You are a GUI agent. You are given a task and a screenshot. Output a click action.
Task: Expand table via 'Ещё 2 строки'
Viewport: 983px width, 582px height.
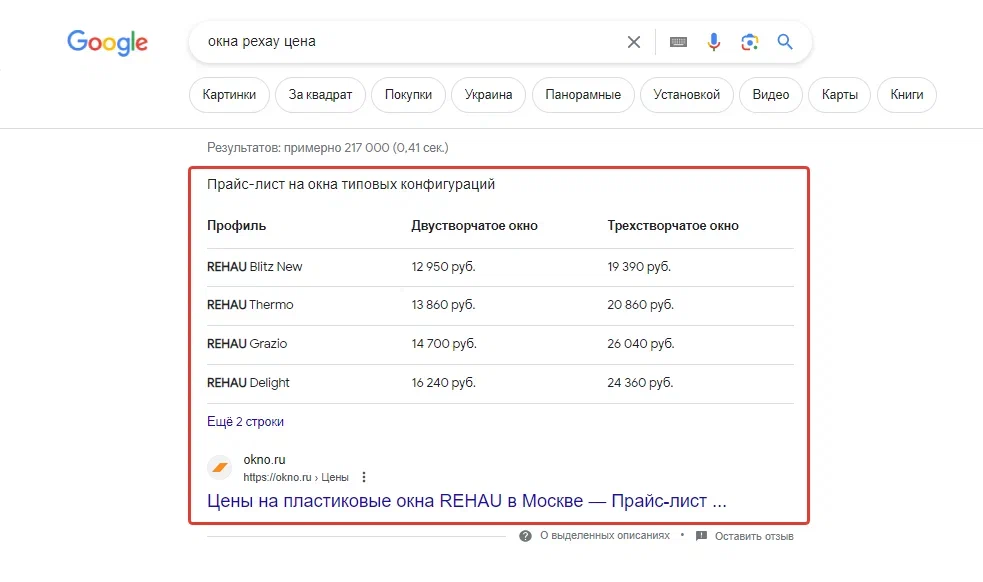click(245, 421)
